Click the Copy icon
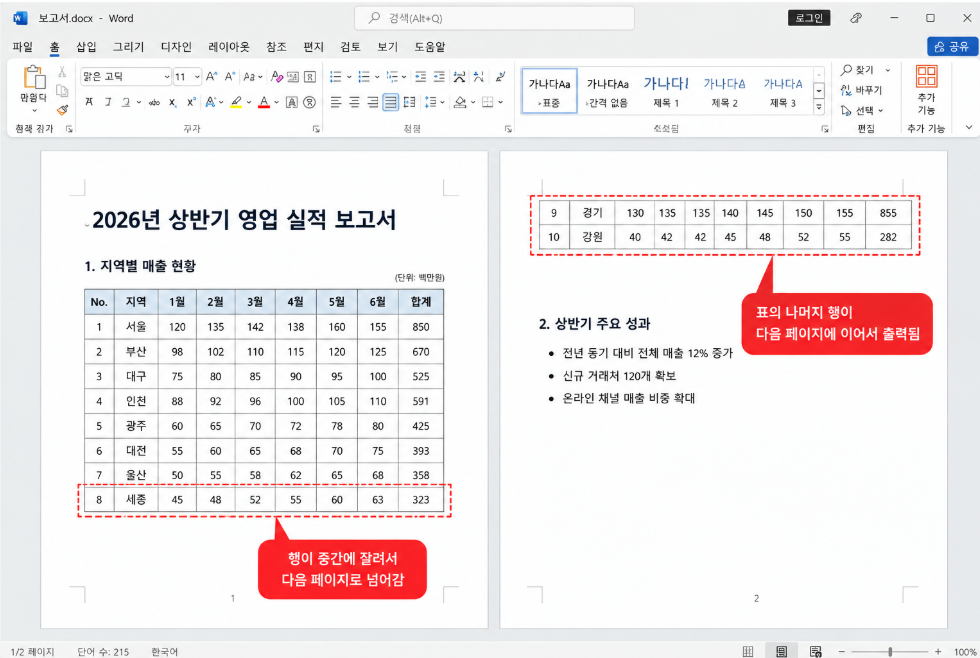This screenshot has height=658, width=980. tap(62, 91)
